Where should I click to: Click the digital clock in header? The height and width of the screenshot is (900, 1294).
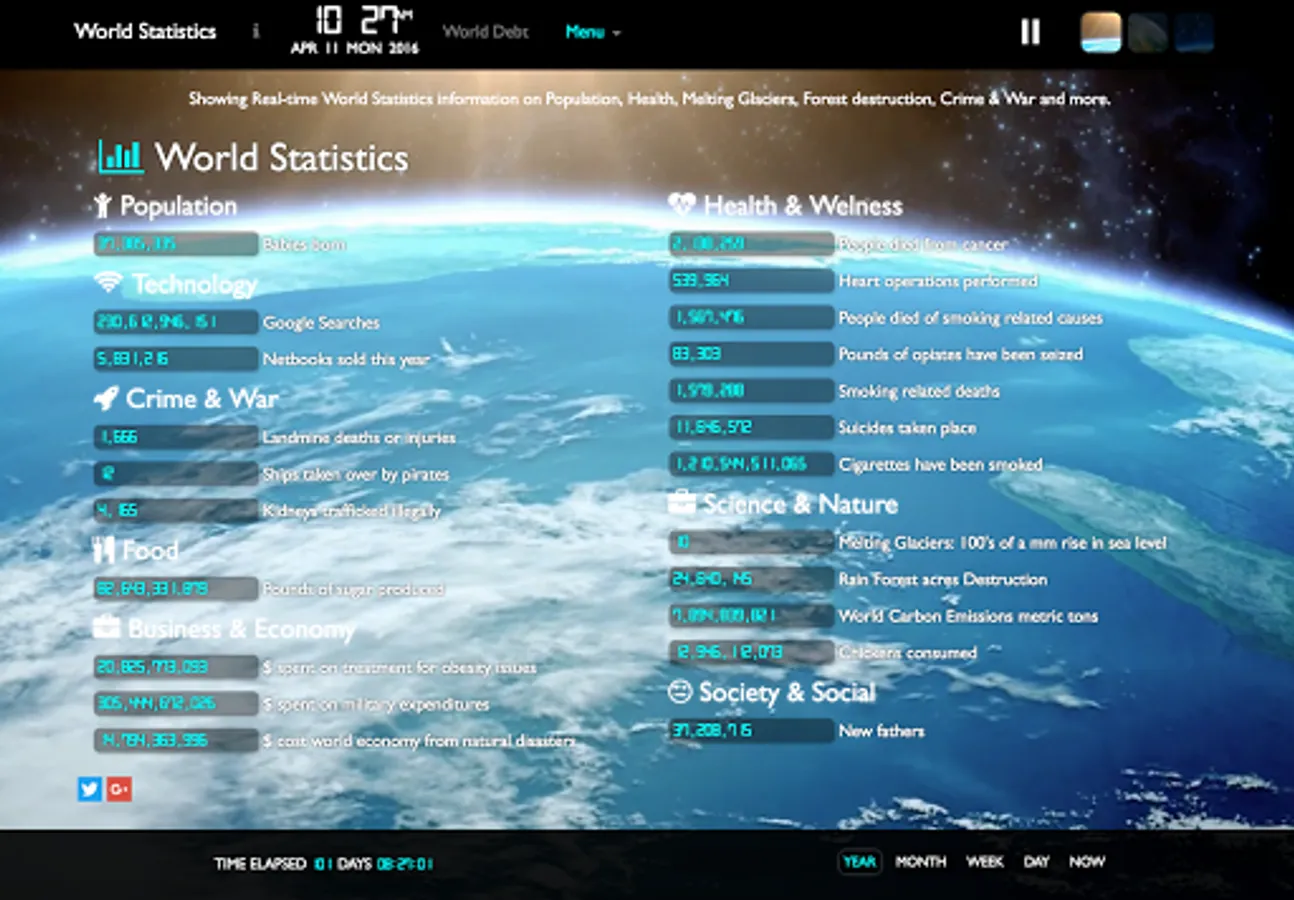(364, 19)
